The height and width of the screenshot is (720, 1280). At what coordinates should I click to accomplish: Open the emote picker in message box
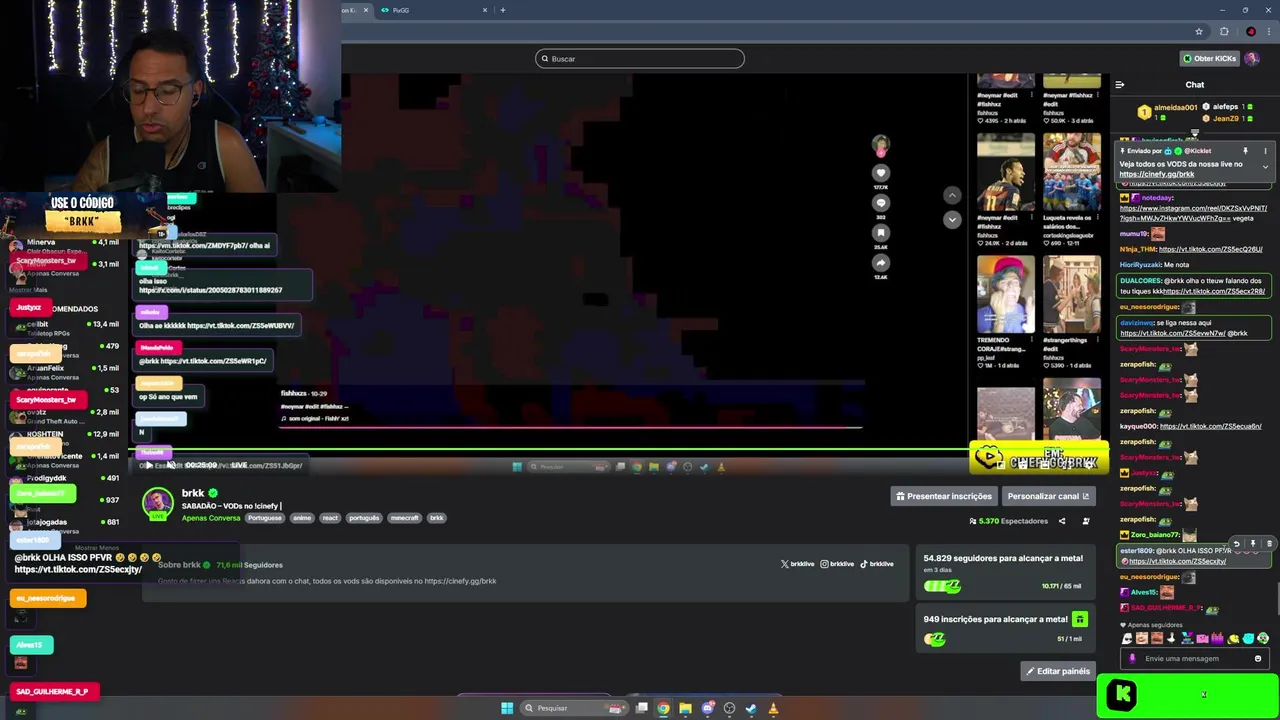[x=1258, y=659]
